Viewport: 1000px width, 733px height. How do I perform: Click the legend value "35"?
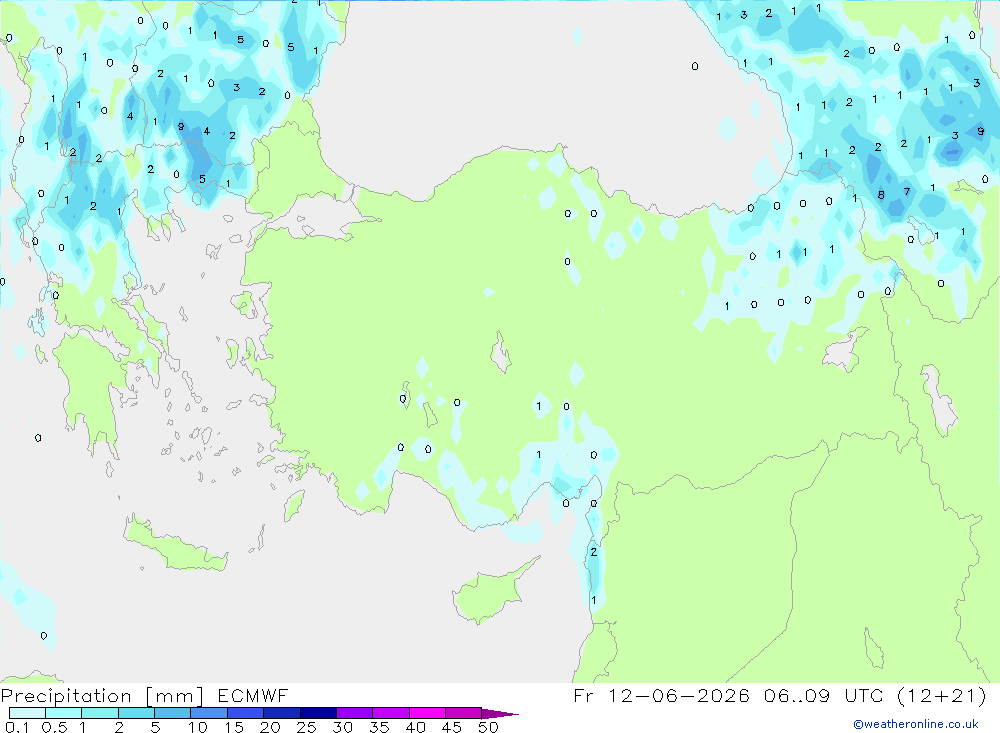[x=379, y=727]
